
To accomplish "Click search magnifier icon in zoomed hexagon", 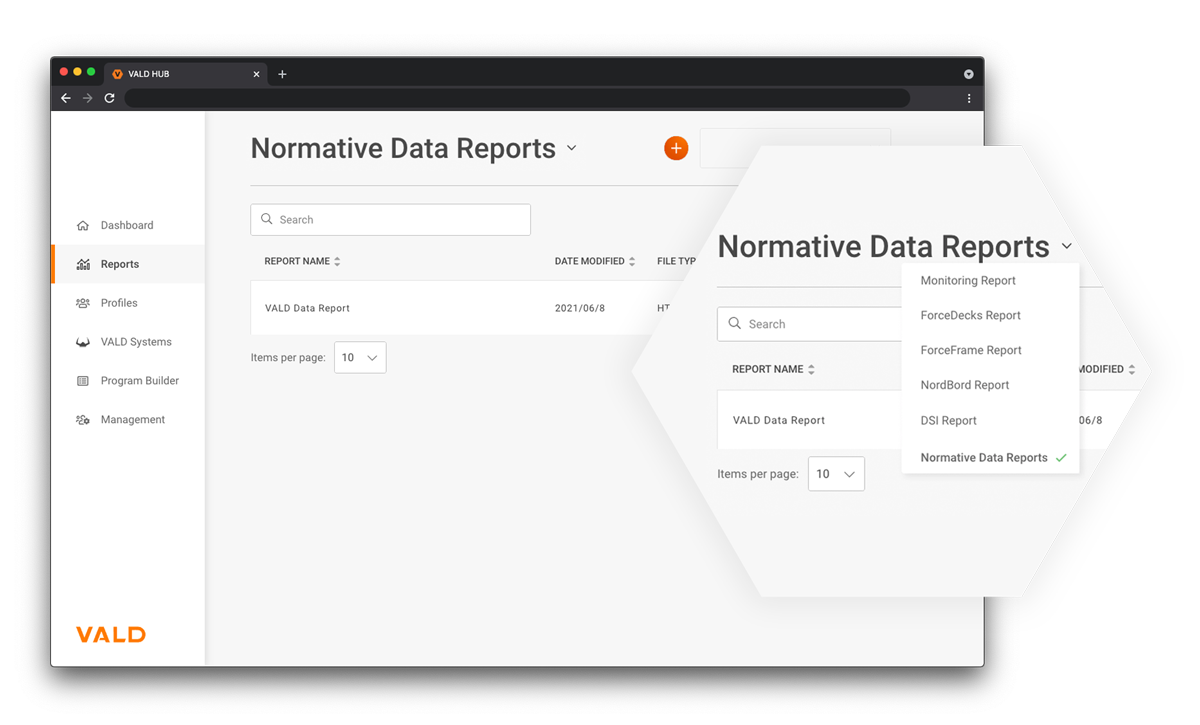I will click(735, 323).
